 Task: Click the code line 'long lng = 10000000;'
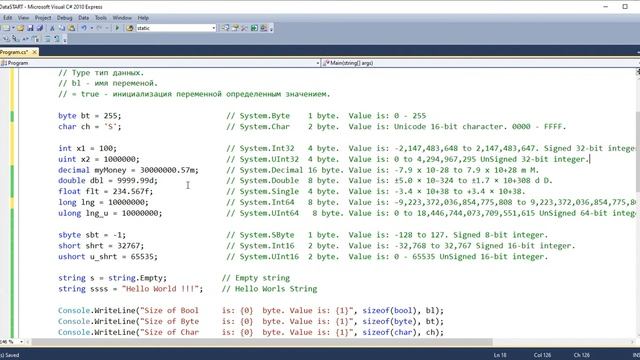[103, 202]
